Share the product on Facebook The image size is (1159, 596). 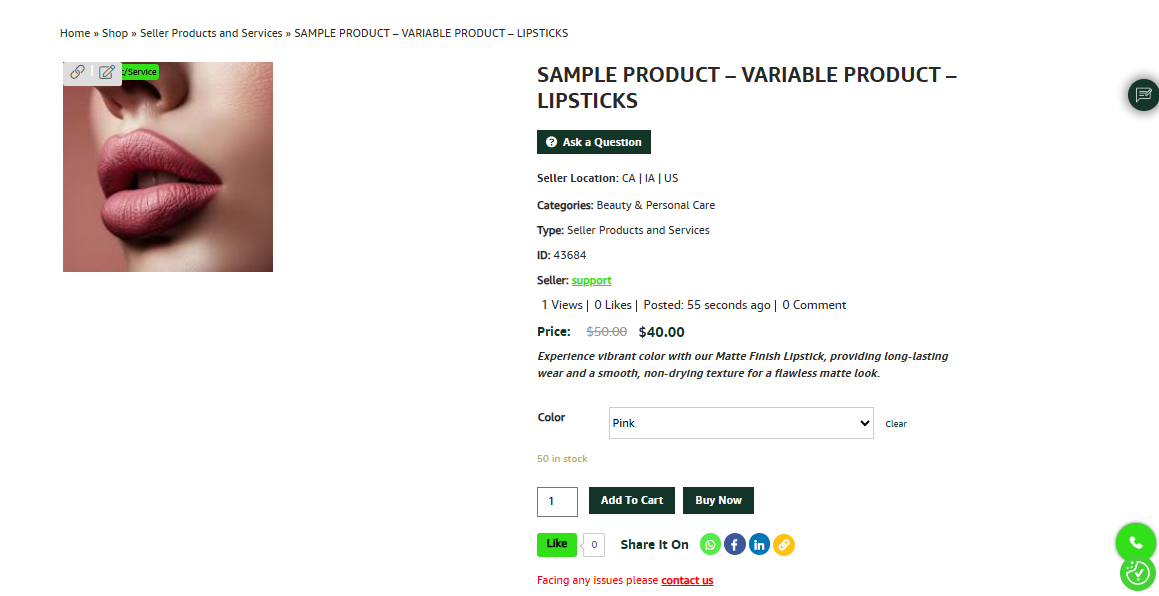[735, 545]
